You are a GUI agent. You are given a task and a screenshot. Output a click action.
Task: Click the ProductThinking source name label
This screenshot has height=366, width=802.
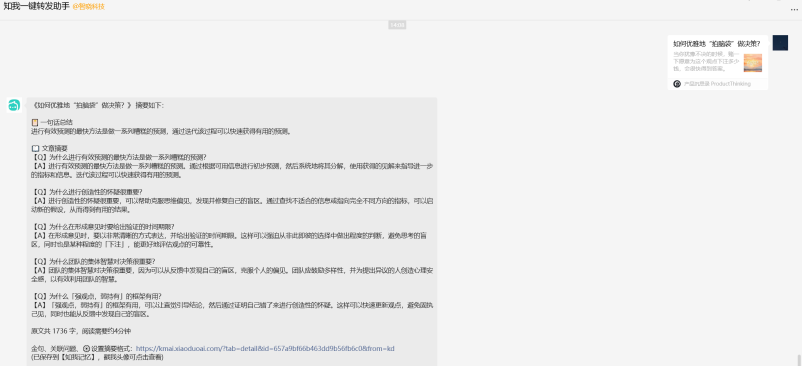[x=717, y=84]
